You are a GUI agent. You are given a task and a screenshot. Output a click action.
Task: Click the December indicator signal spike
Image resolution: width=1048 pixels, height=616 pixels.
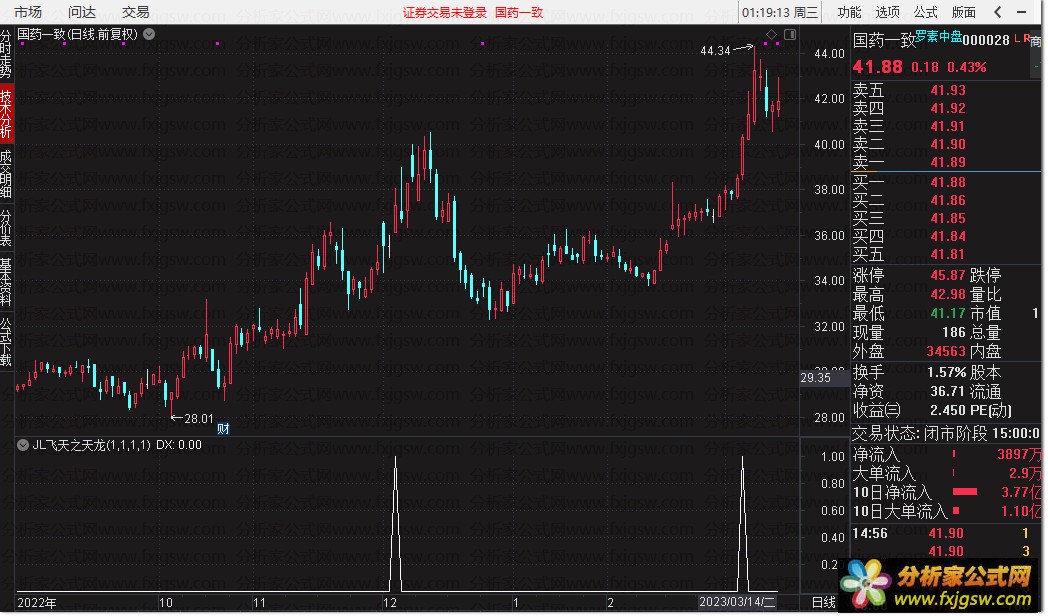coord(396,524)
